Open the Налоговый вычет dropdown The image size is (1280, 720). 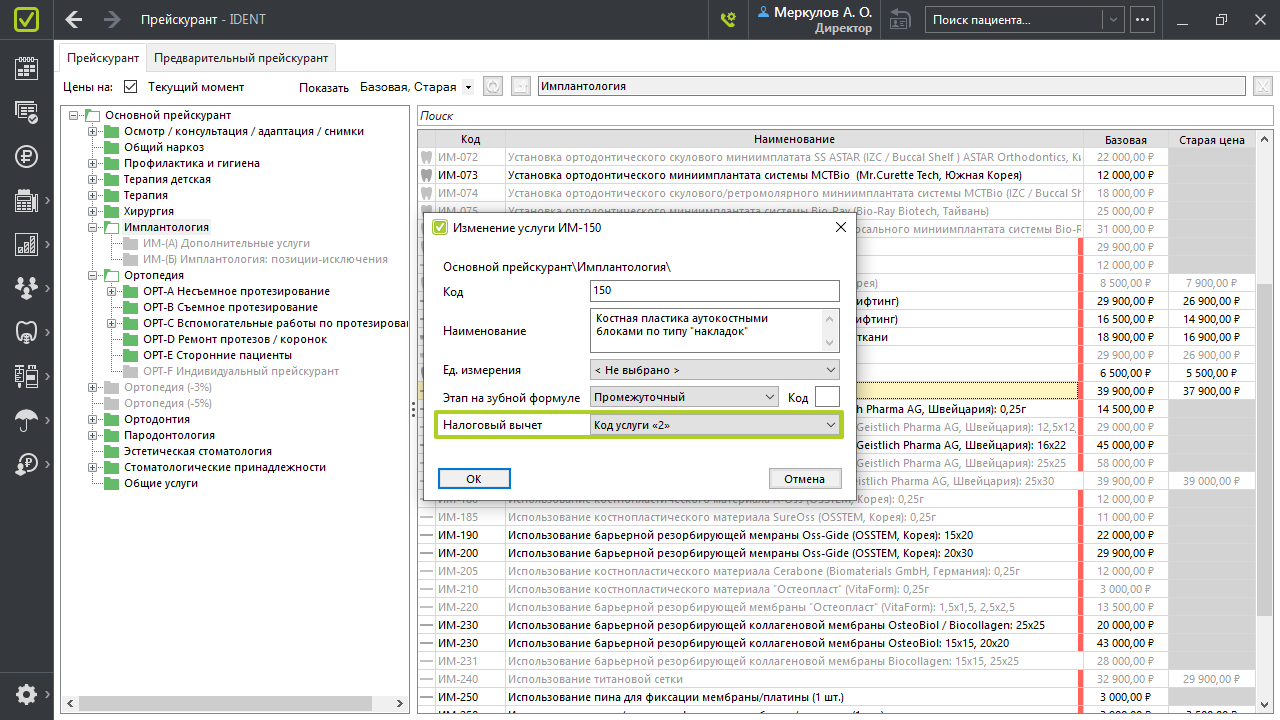[x=715, y=425]
